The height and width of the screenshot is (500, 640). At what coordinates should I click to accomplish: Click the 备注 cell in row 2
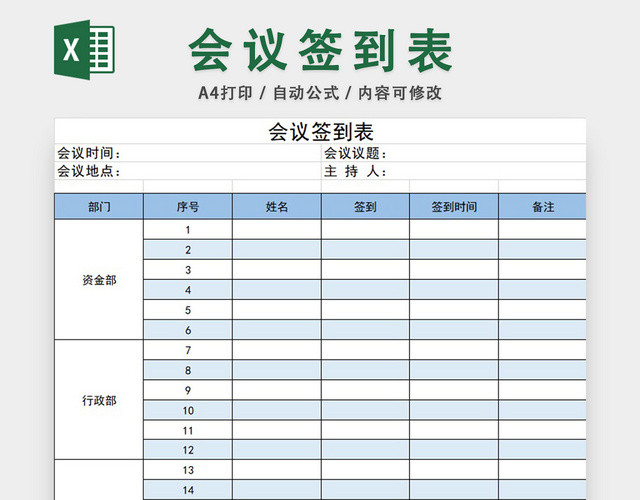click(542, 250)
